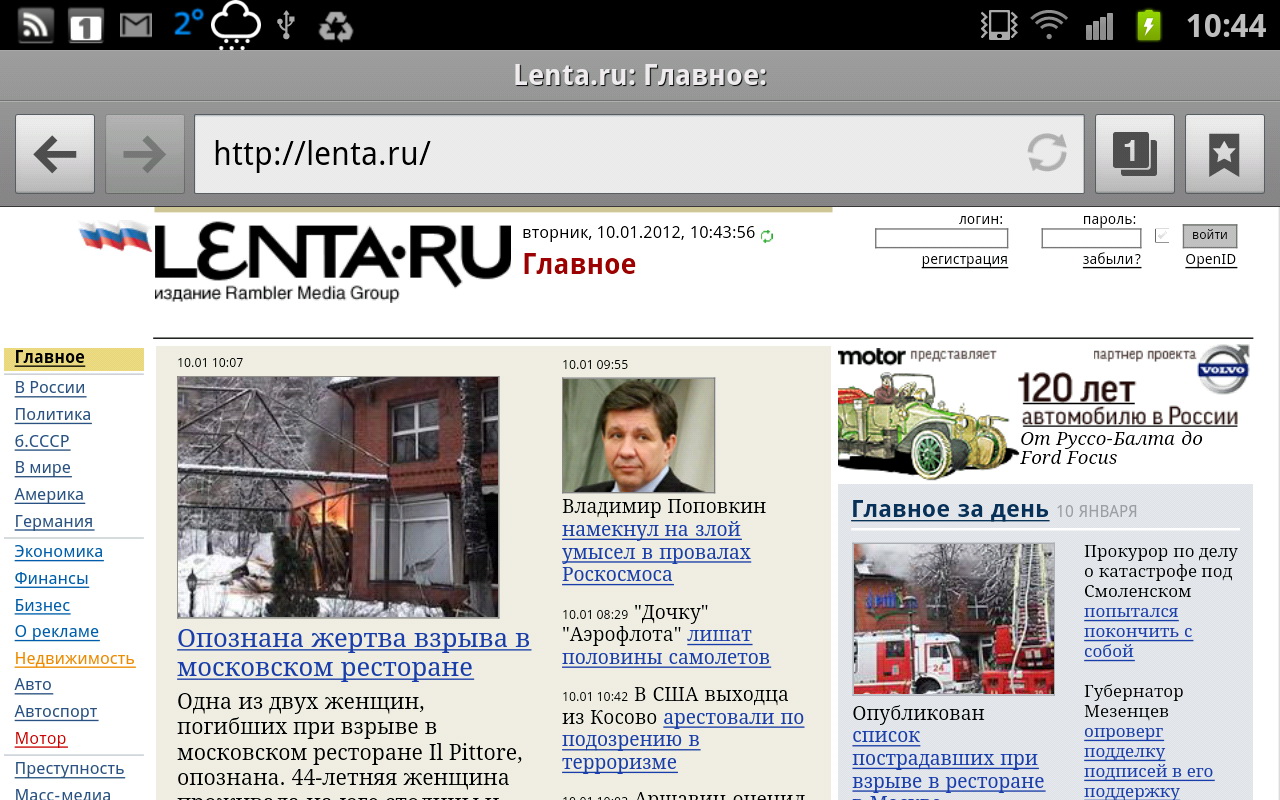Click the регистрация link

[x=964, y=260]
